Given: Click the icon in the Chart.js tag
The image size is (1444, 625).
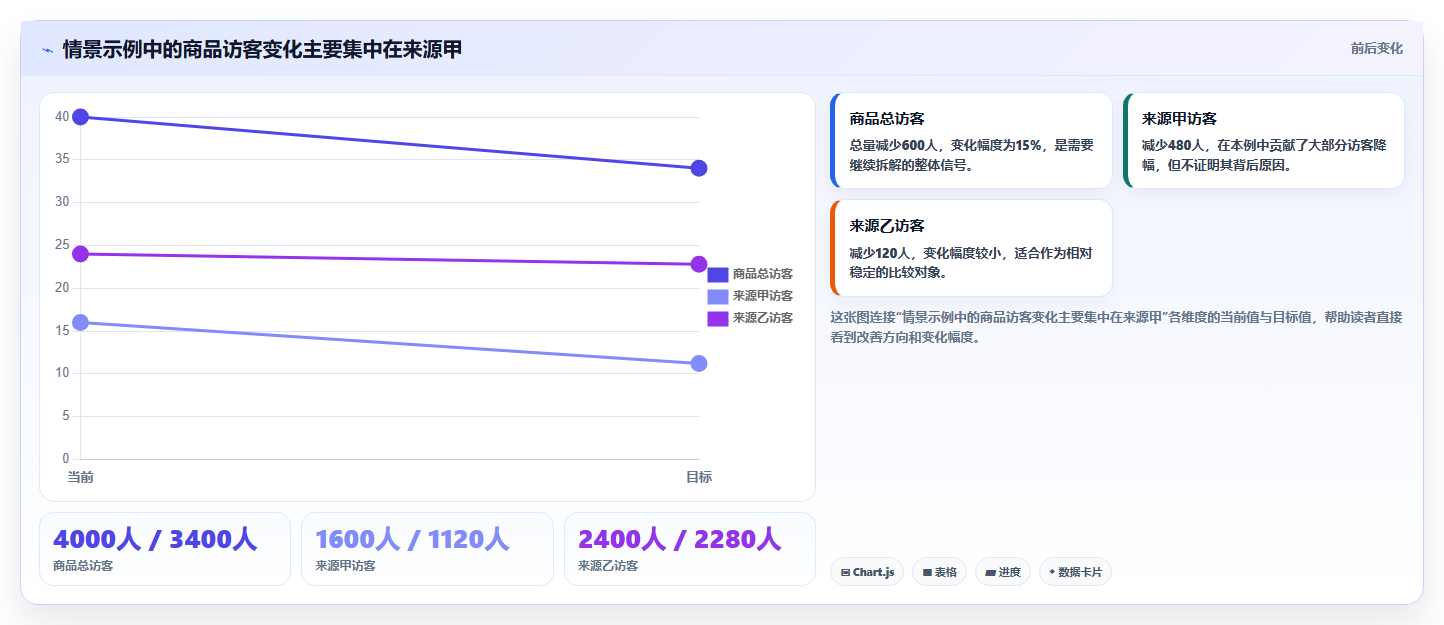Looking at the screenshot, I should pyautogui.click(x=846, y=573).
